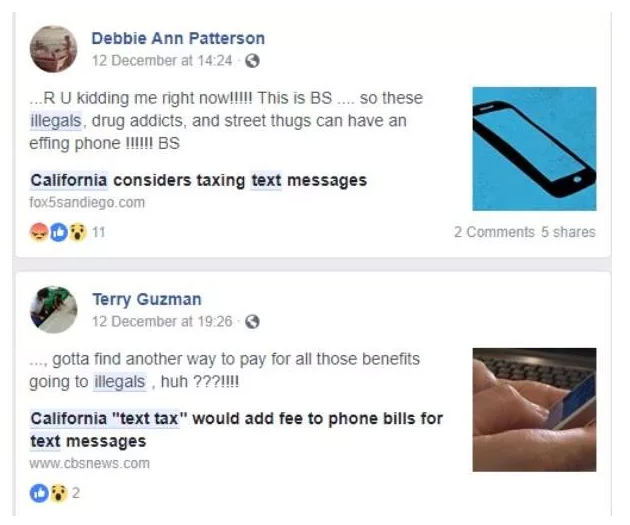Open the 'California considers taxing text messages' article

(198, 180)
